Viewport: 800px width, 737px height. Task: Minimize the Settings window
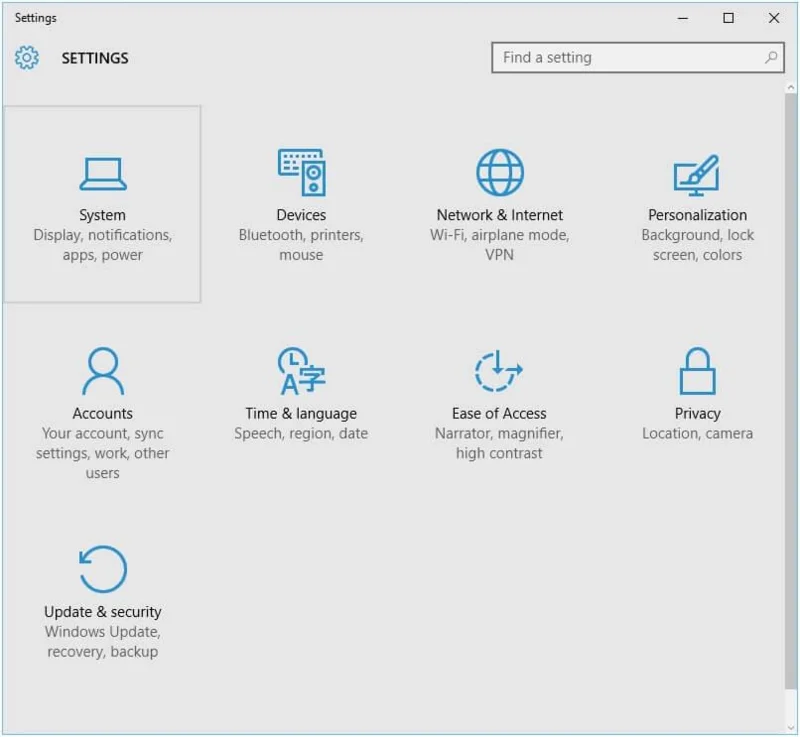(x=683, y=18)
